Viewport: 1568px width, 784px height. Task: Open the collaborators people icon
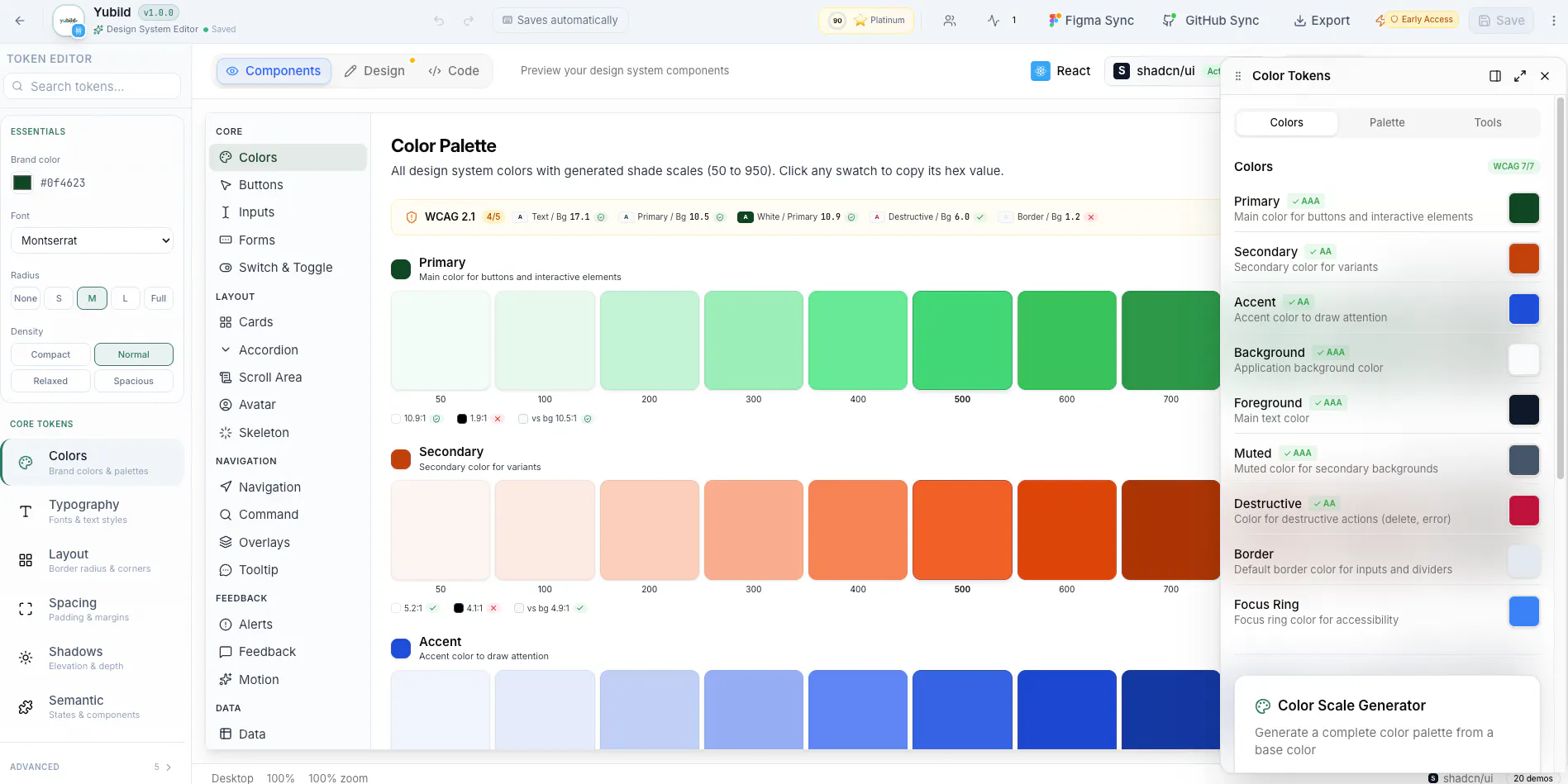click(x=950, y=21)
